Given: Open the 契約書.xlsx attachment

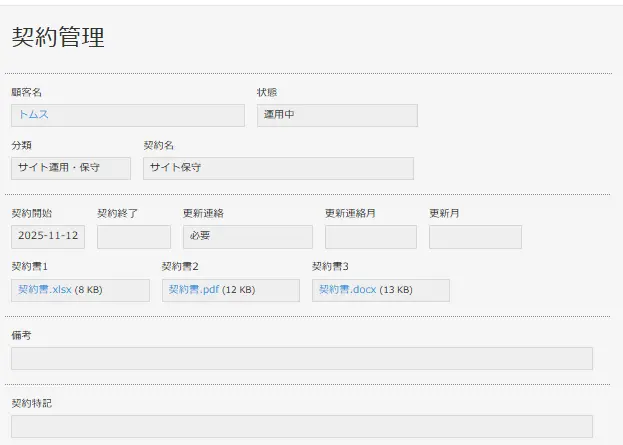Looking at the screenshot, I should tap(45, 290).
